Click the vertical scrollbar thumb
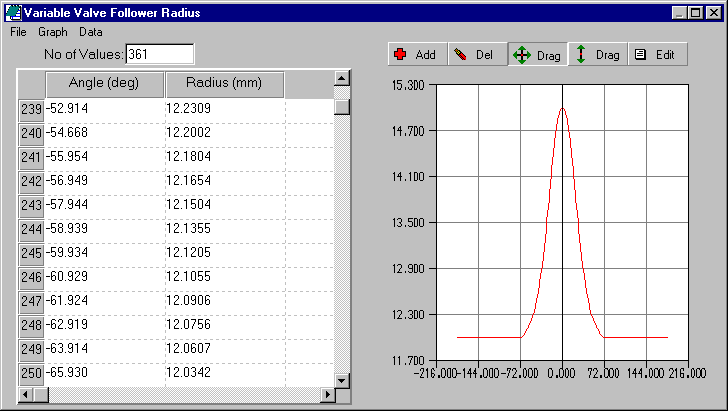Screen dimensions: 728x411 click(x=342, y=107)
